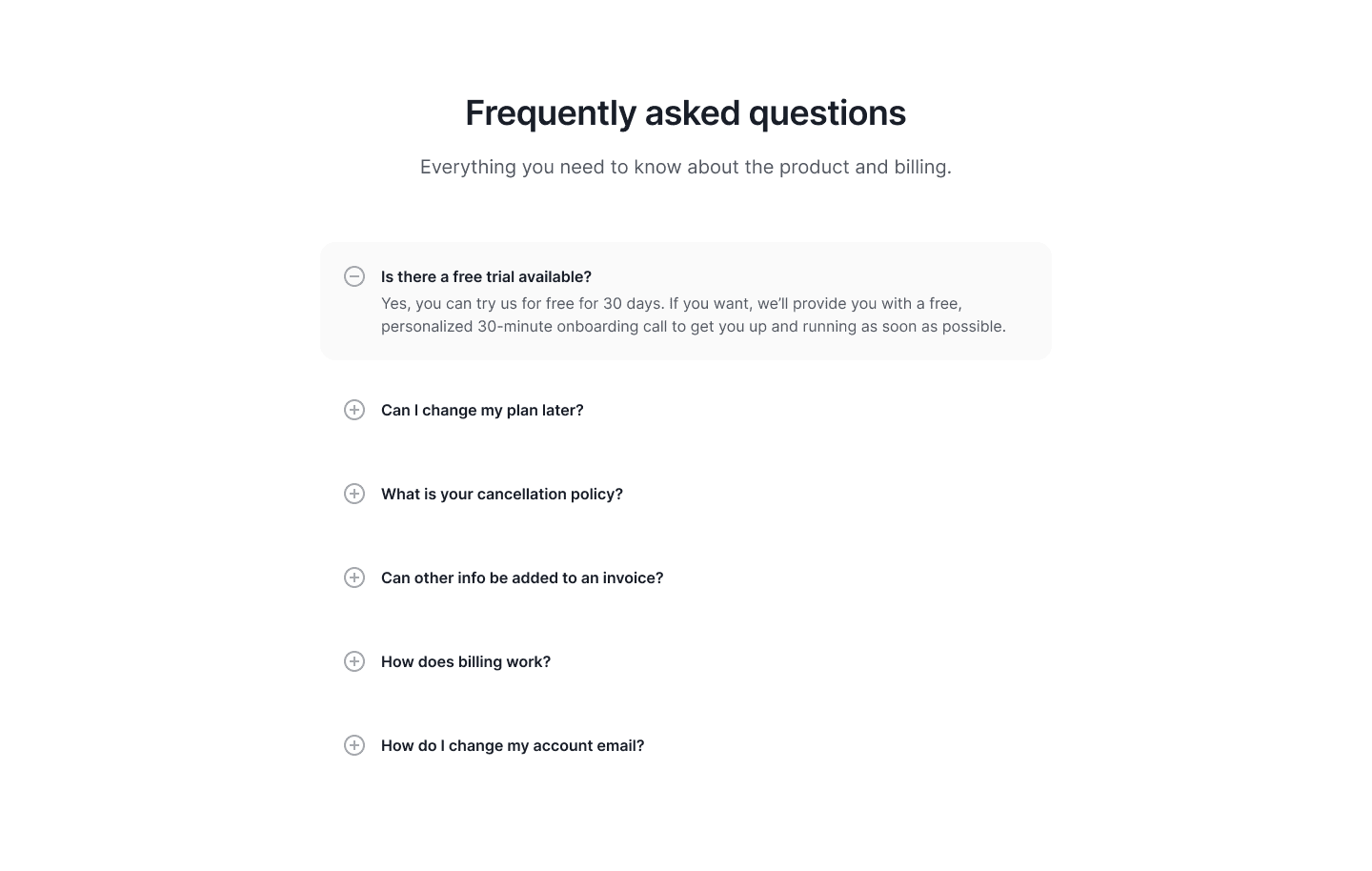Click plus icon beside account email question

point(354,745)
